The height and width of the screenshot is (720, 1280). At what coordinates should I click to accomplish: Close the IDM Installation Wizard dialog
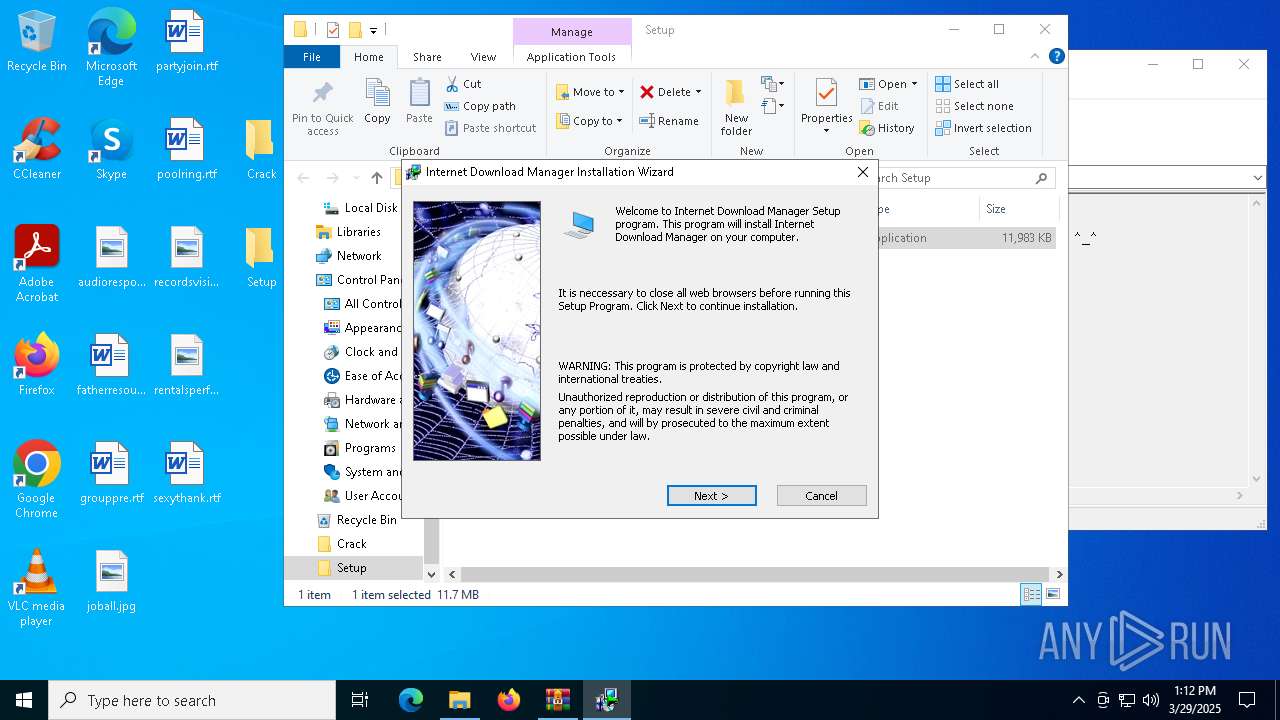pos(862,172)
